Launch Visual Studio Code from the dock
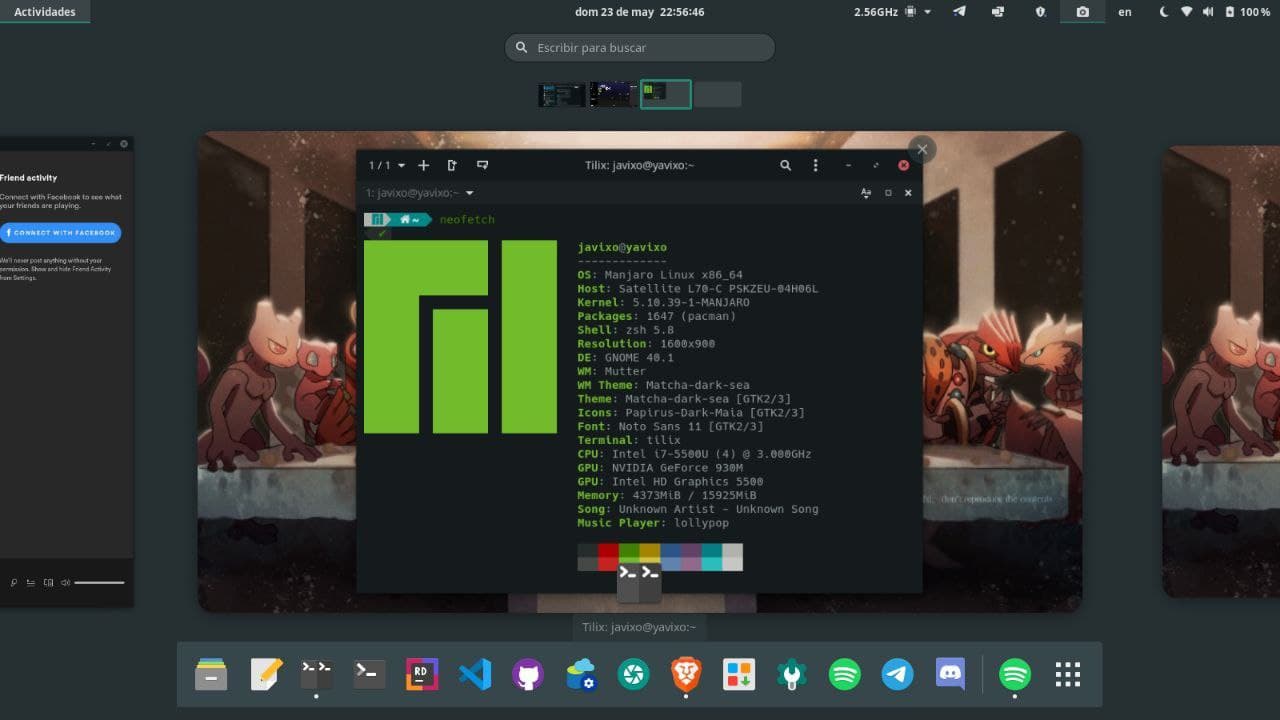1280x720 pixels. (475, 675)
